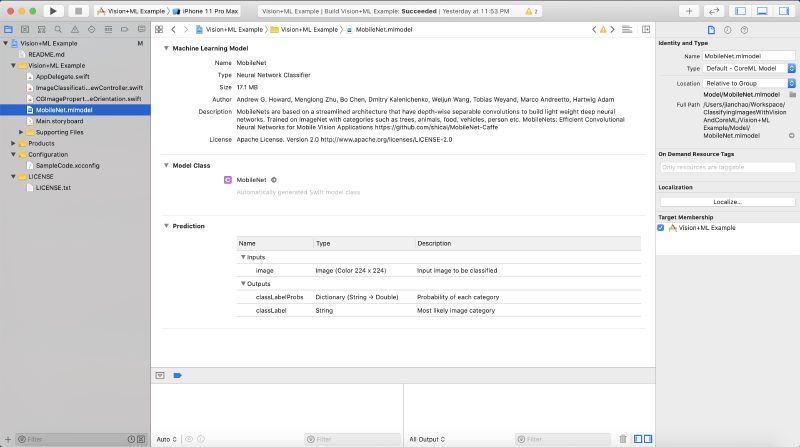800x447 pixels.
Task: Choose the iPhone 11 Pro Max destination
Action: click(x=206, y=11)
